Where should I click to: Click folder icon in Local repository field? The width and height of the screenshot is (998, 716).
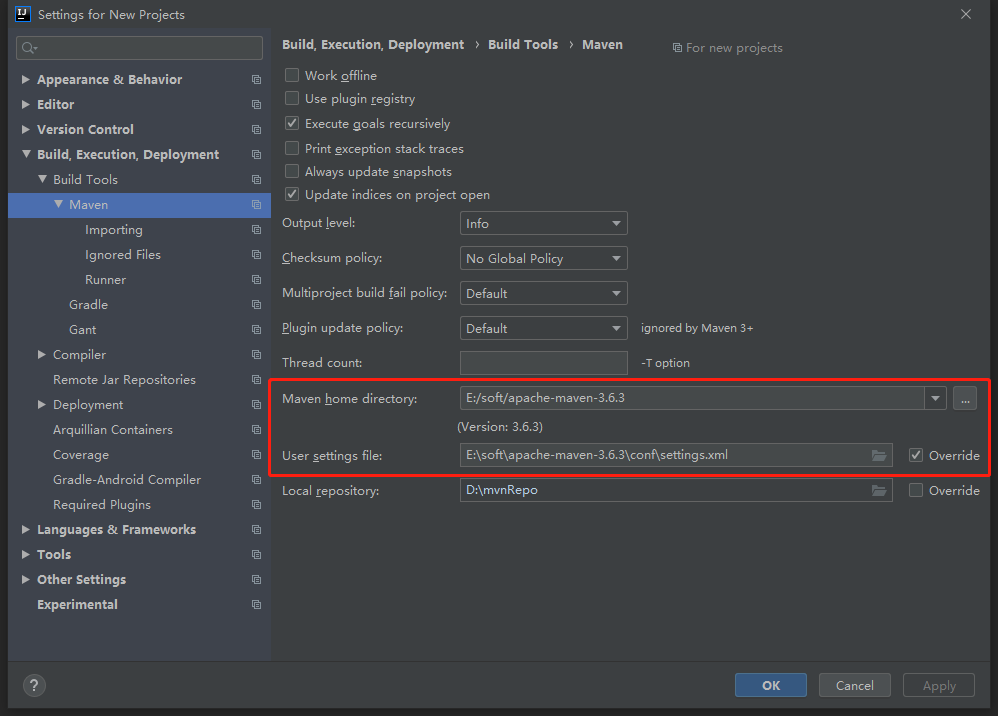coord(879,490)
